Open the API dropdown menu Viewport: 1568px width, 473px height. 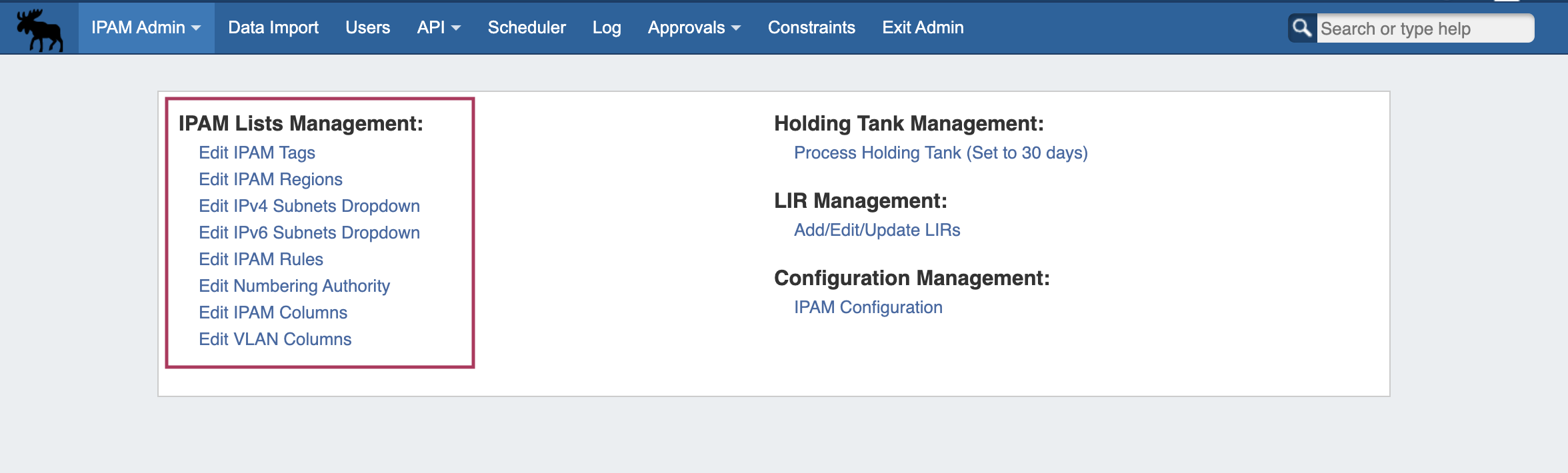click(438, 28)
